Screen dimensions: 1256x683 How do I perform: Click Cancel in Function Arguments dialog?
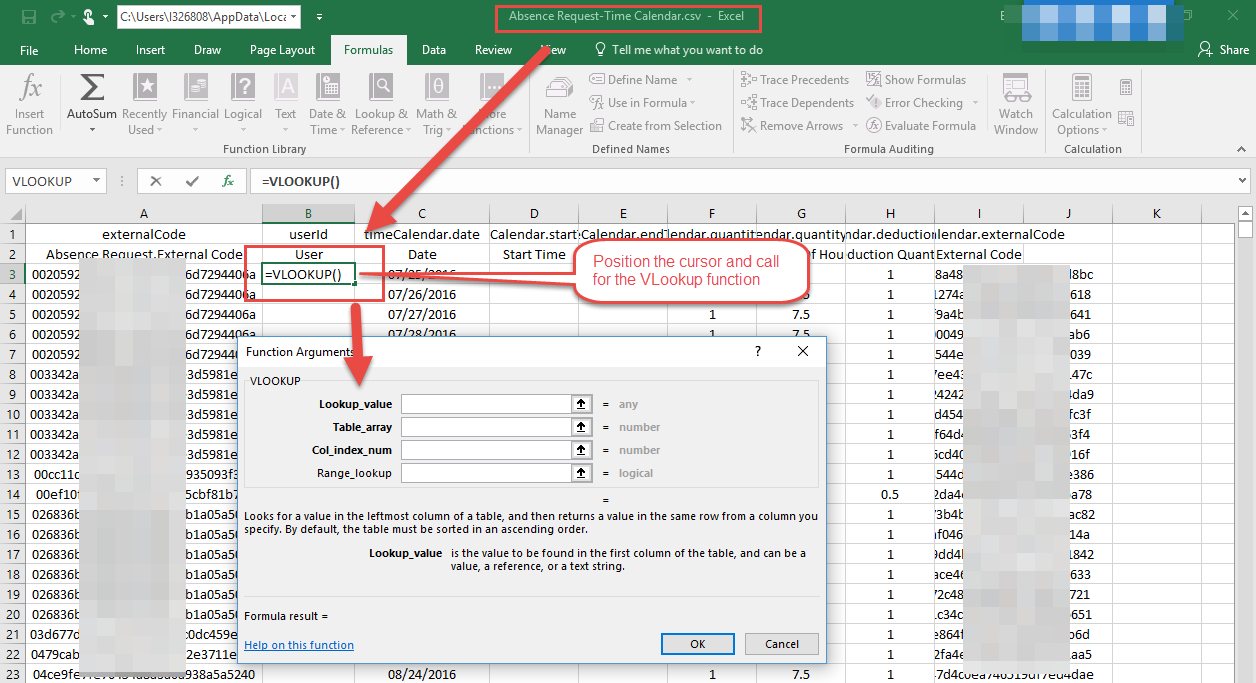(781, 644)
